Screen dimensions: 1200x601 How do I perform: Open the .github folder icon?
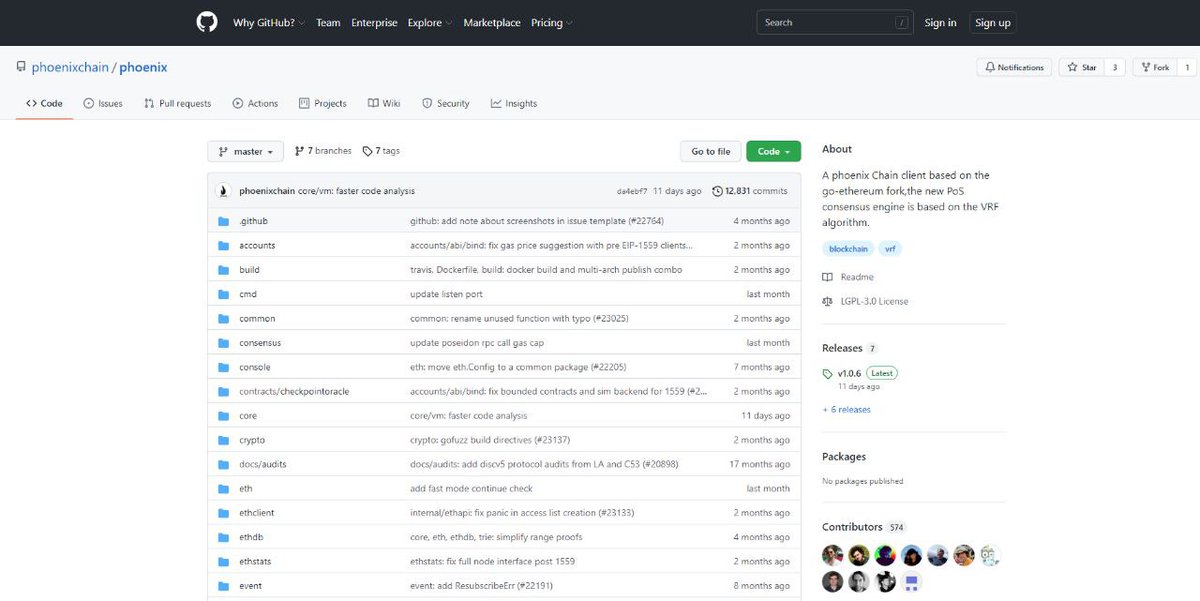[224, 221]
